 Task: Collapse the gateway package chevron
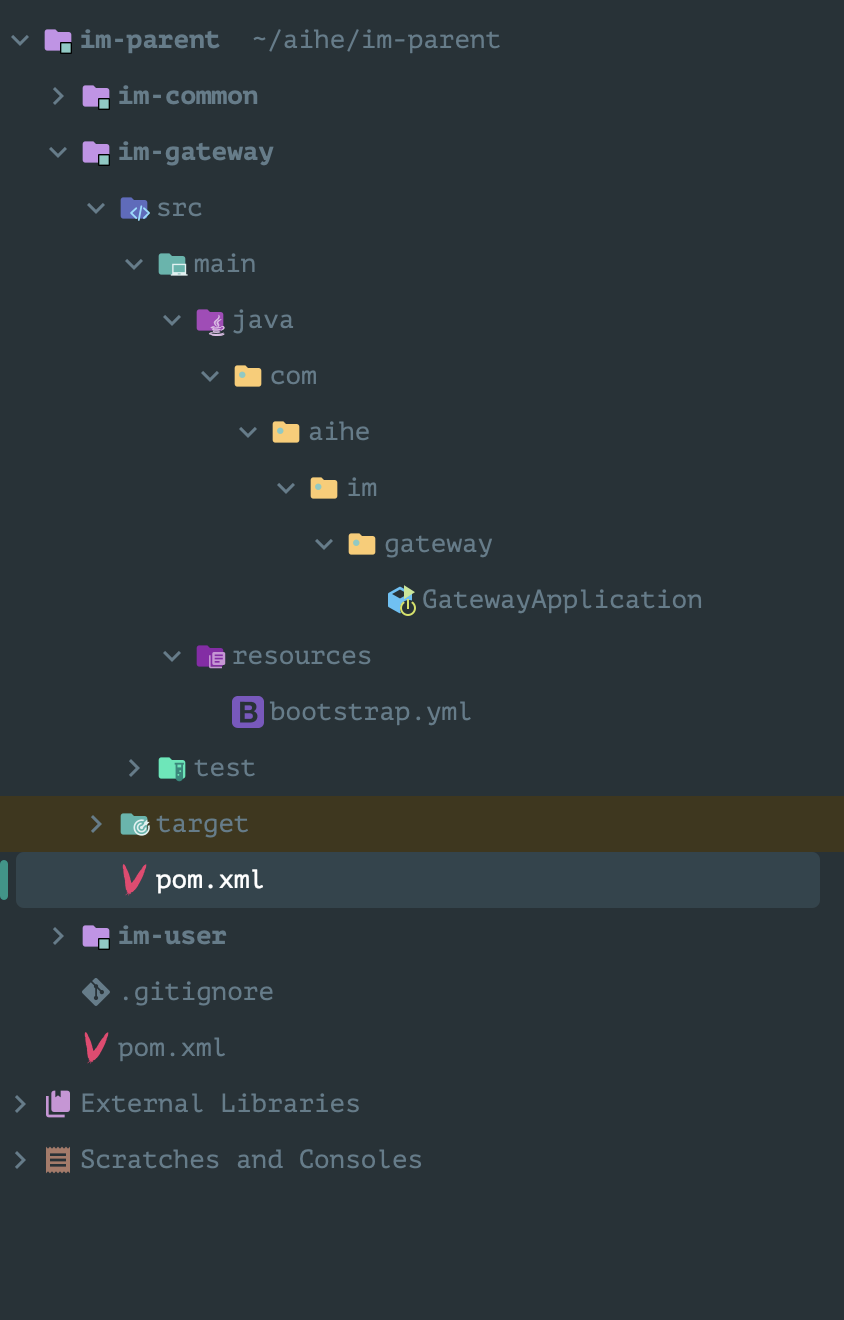(324, 544)
